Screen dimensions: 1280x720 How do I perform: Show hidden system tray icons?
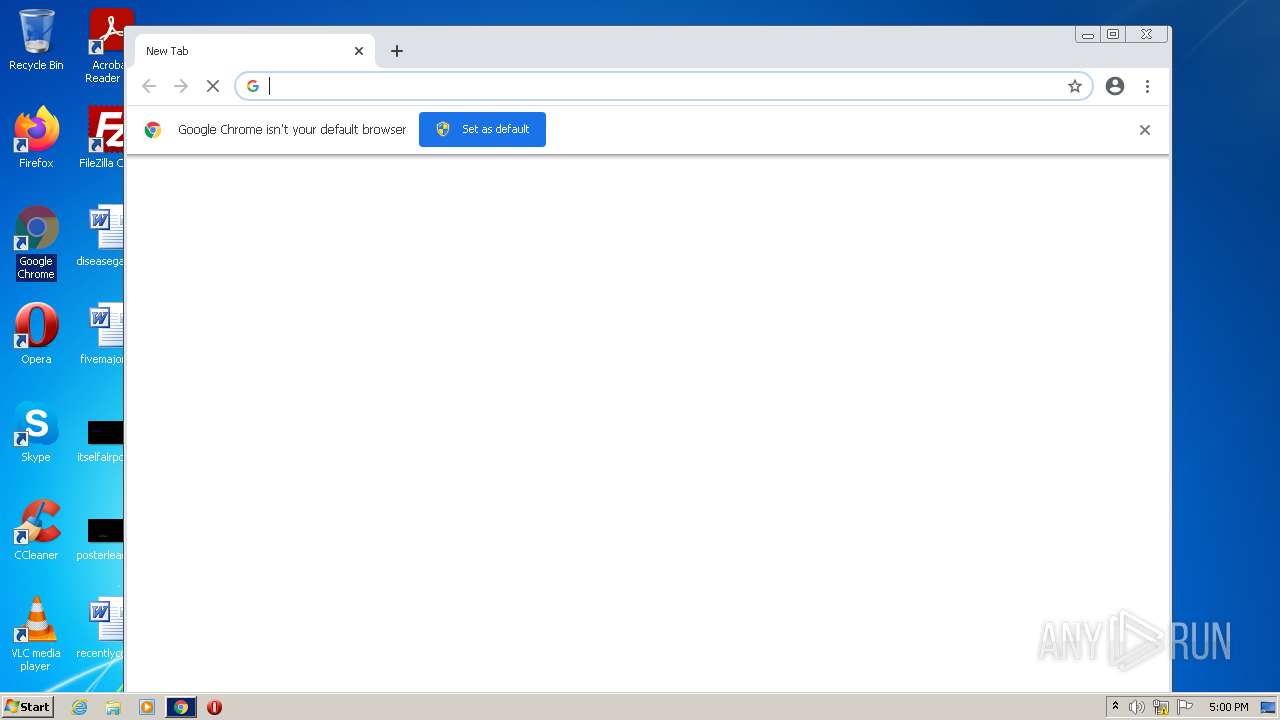tap(1116, 707)
